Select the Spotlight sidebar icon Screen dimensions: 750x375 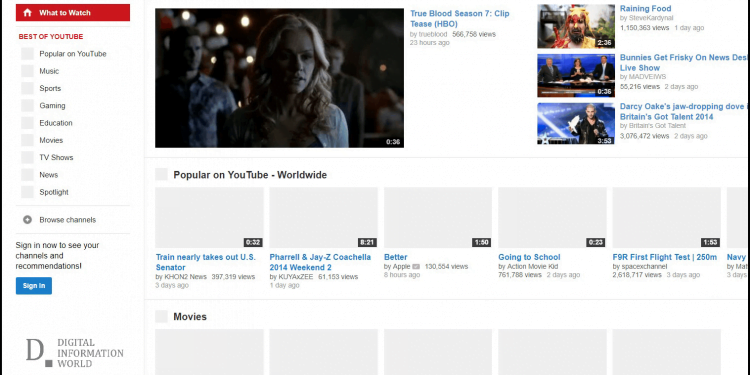pyautogui.click(x=27, y=192)
